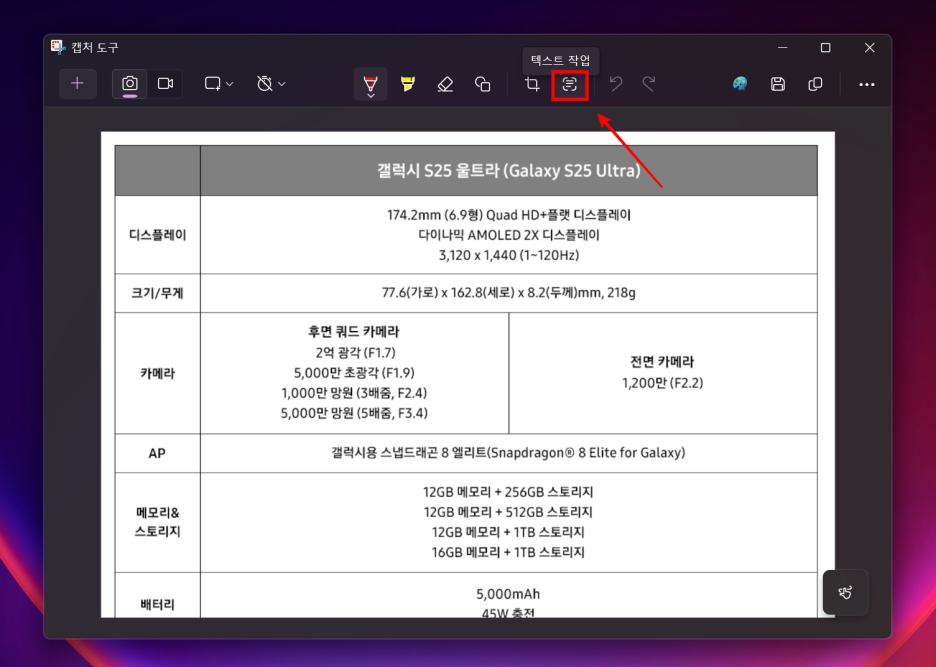Select the ballpoint pen tool

(371, 84)
